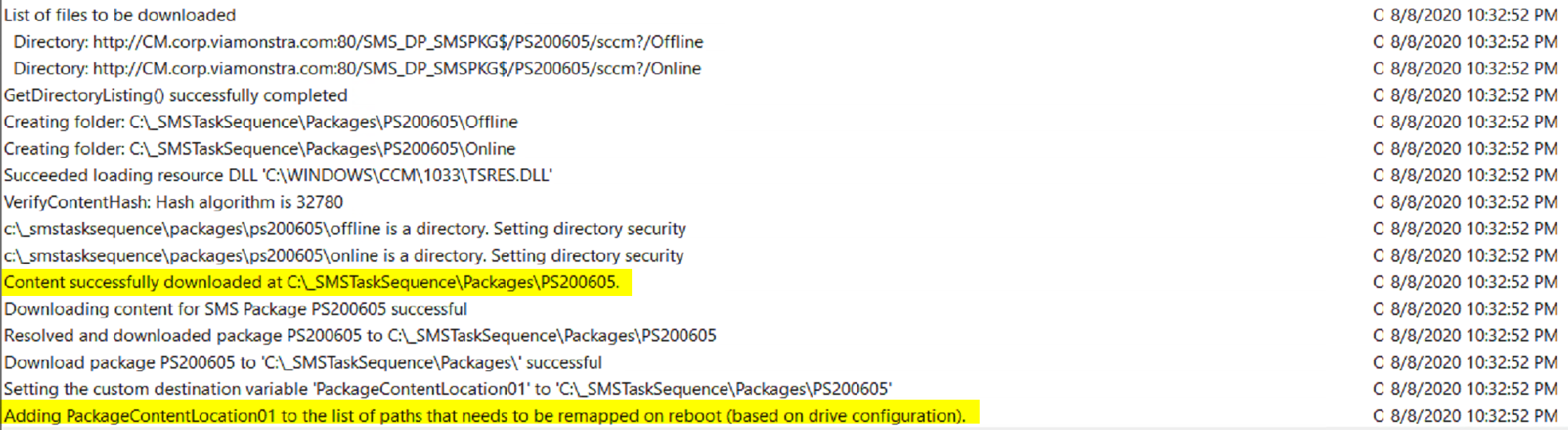1568x430 pixels.
Task: Click 'Downloading content for SMS Package' line
Action: tap(235, 310)
